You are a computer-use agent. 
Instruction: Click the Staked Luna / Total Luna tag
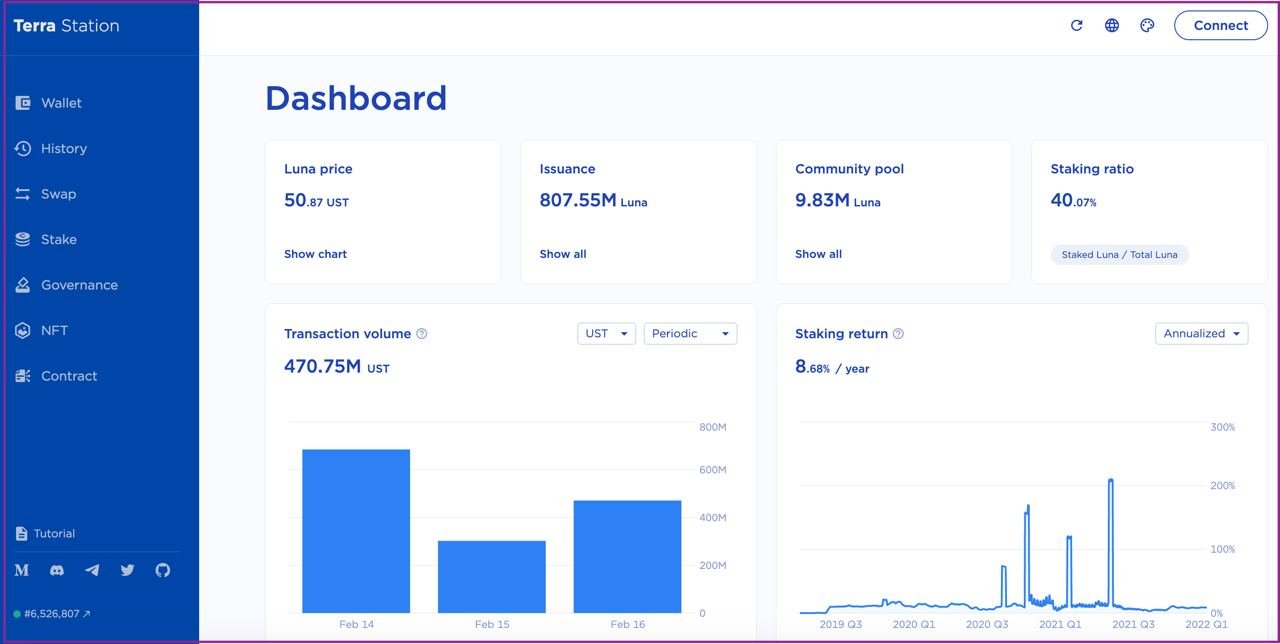1120,255
